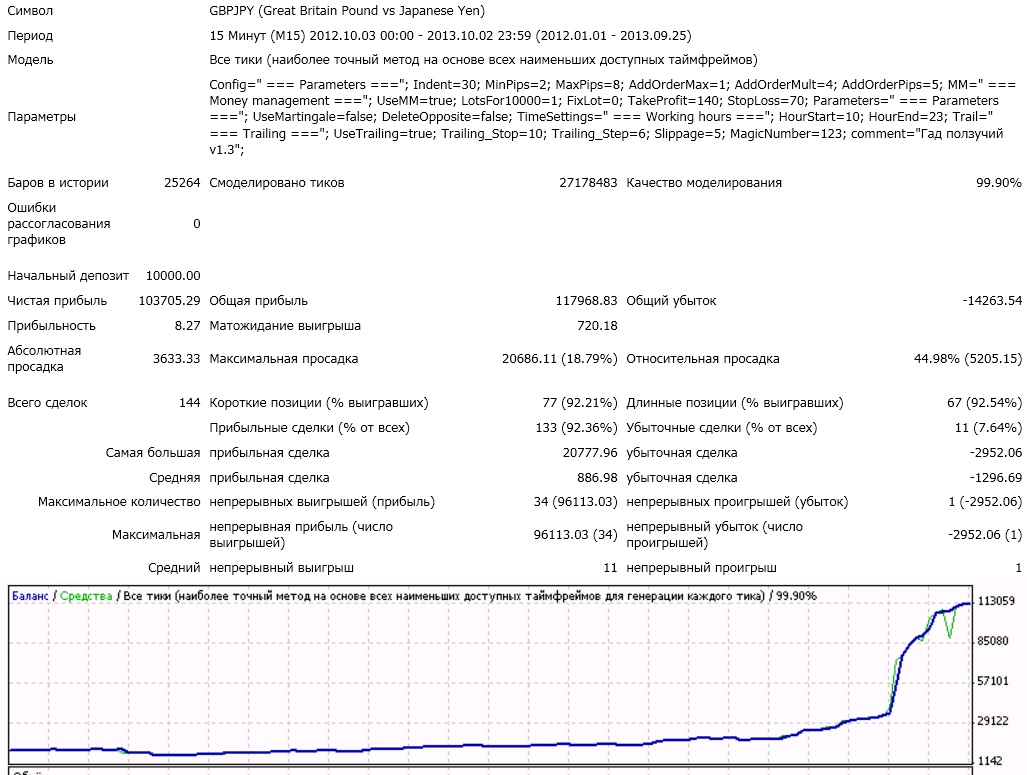Click the 'Максимальное количество' row label
Viewport: 1027px width, 775px height.
pos(119,502)
